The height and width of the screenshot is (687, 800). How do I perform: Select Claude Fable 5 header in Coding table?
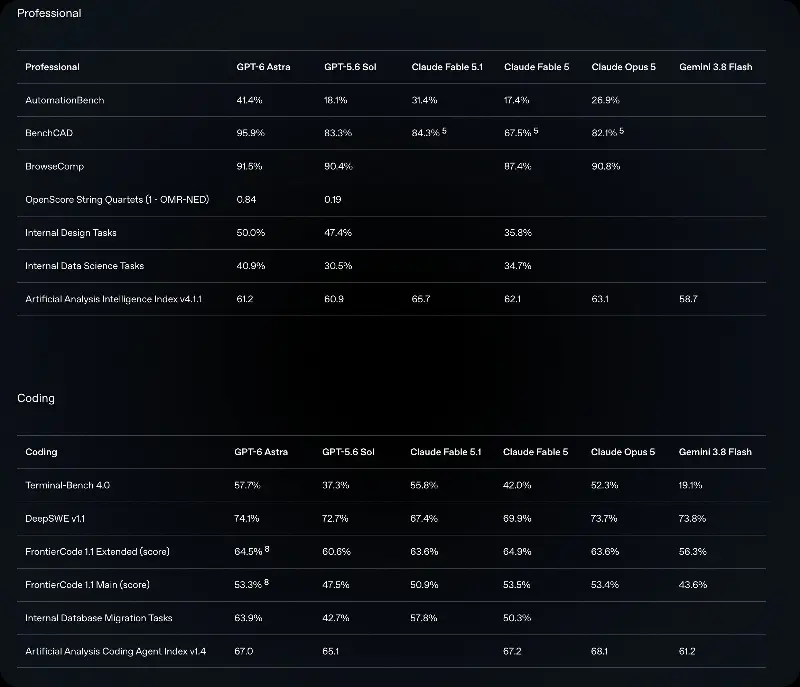[x=535, y=452]
